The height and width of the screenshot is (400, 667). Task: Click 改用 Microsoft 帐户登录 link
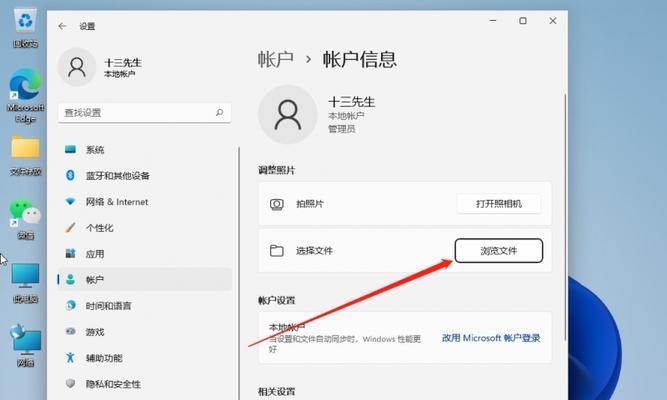(491, 338)
